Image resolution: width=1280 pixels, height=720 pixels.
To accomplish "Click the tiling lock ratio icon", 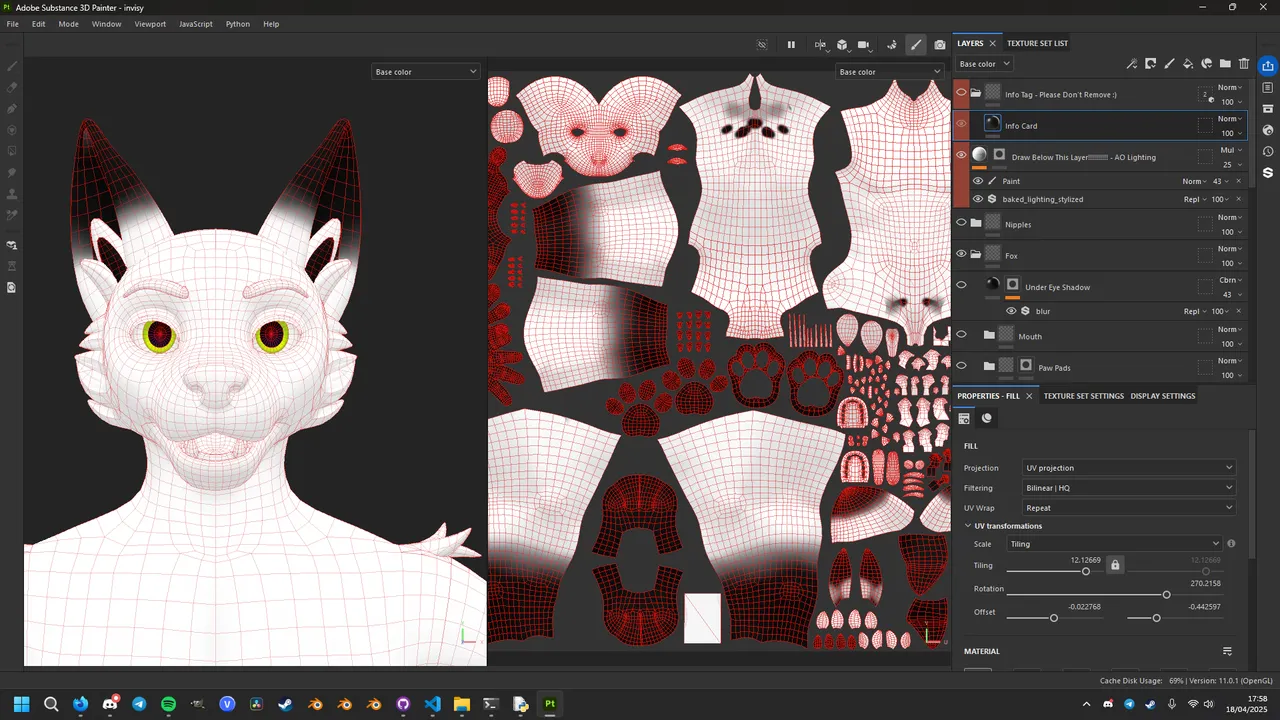I will (1115, 566).
